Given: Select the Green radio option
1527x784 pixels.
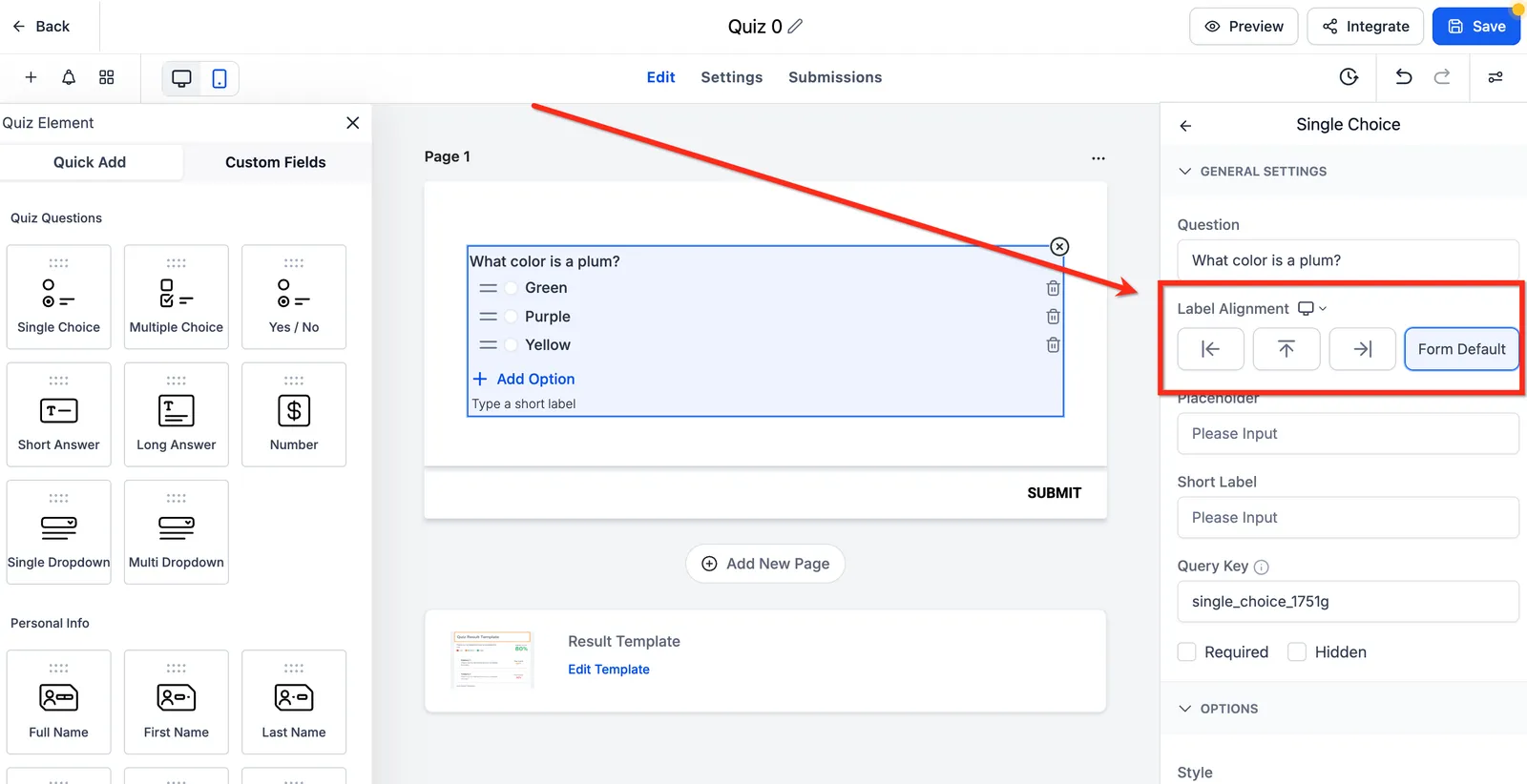Looking at the screenshot, I should coord(511,288).
